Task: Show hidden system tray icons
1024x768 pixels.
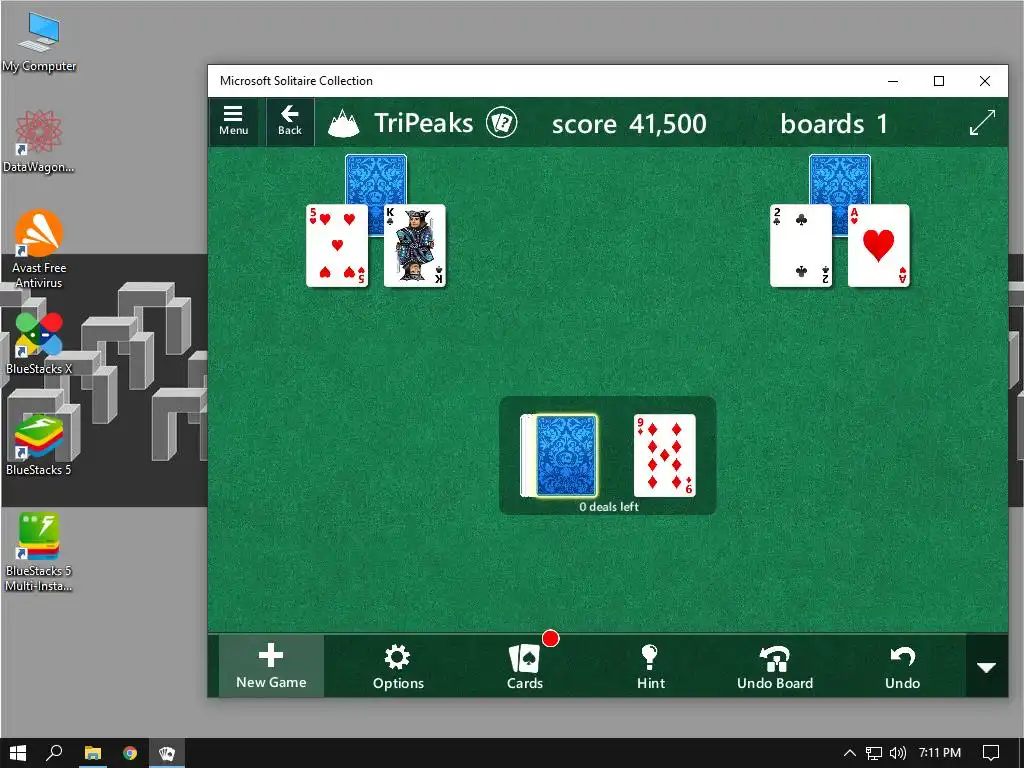Action: pyautogui.click(x=850, y=753)
